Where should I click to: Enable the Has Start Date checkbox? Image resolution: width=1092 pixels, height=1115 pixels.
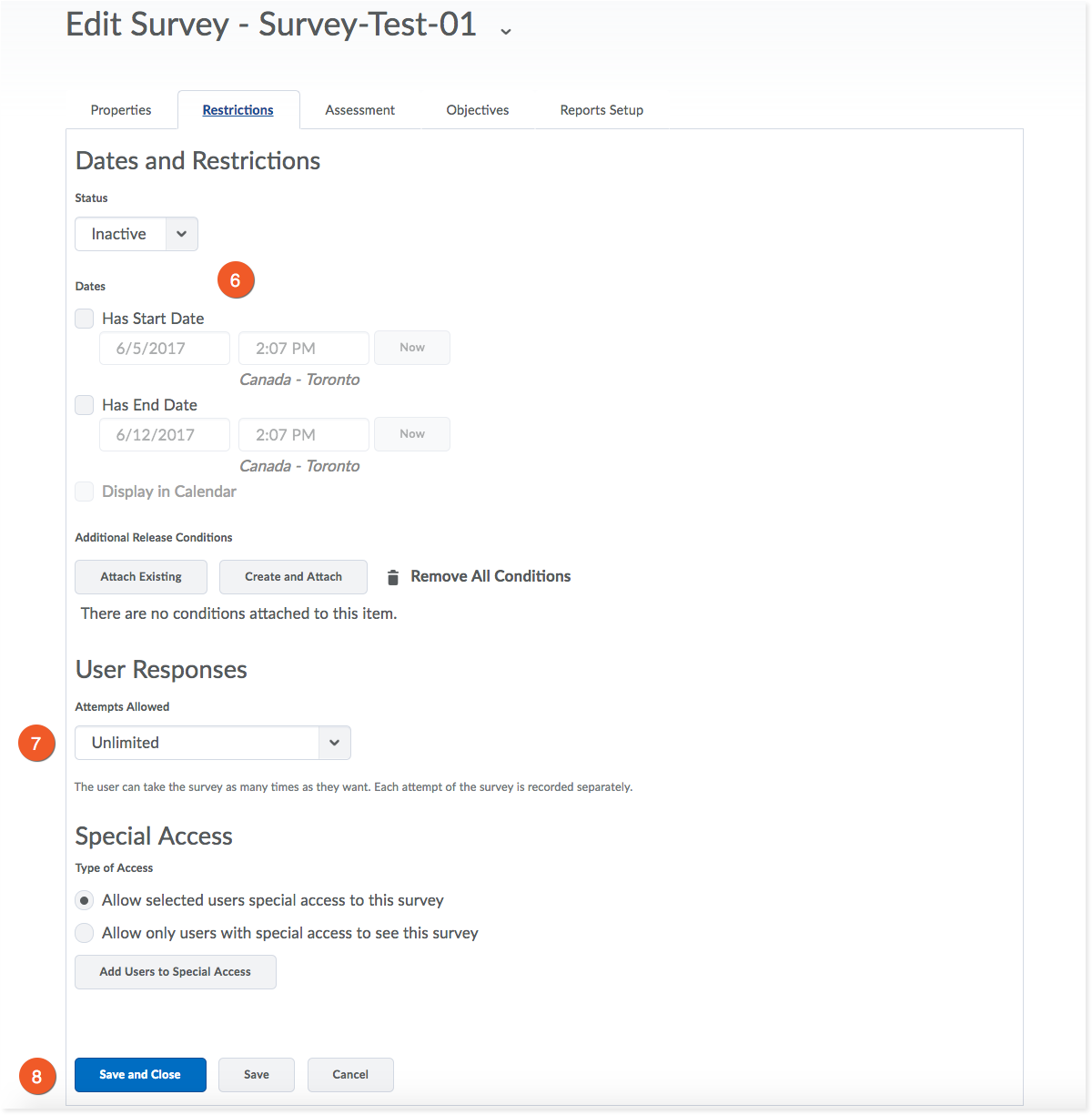[85, 319]
